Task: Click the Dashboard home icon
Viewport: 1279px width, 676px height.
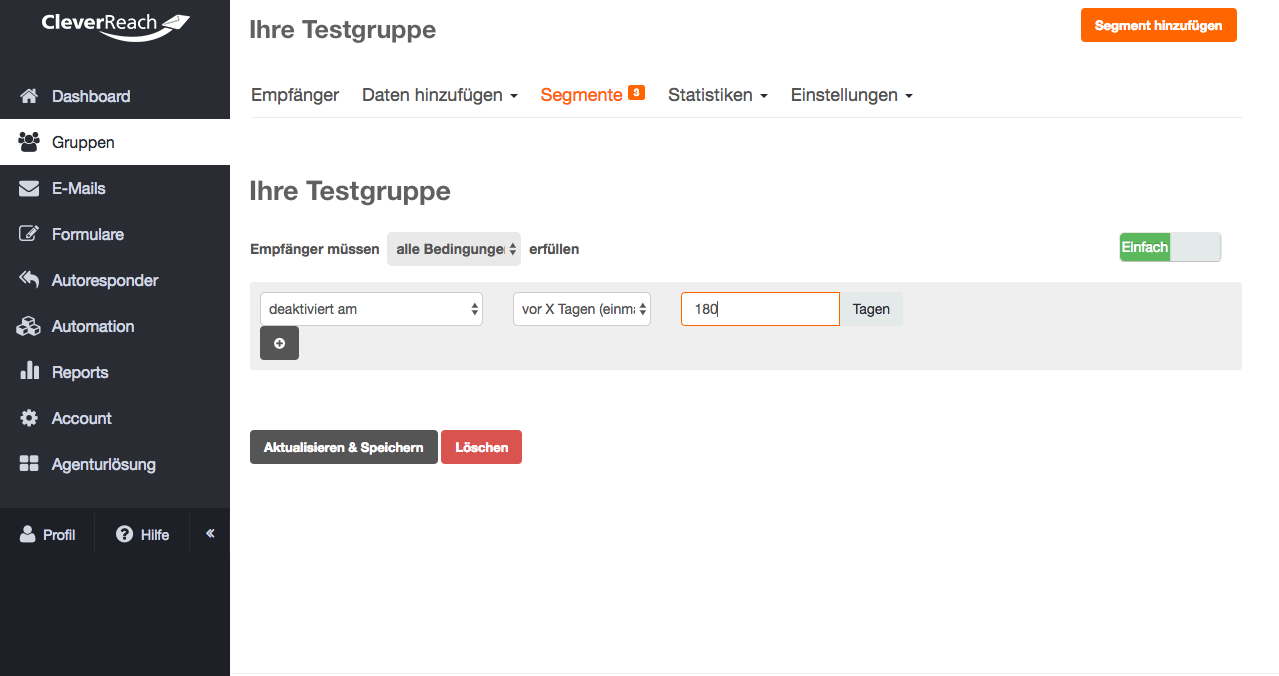Action: pyautogui.click(x=29, y=96)
